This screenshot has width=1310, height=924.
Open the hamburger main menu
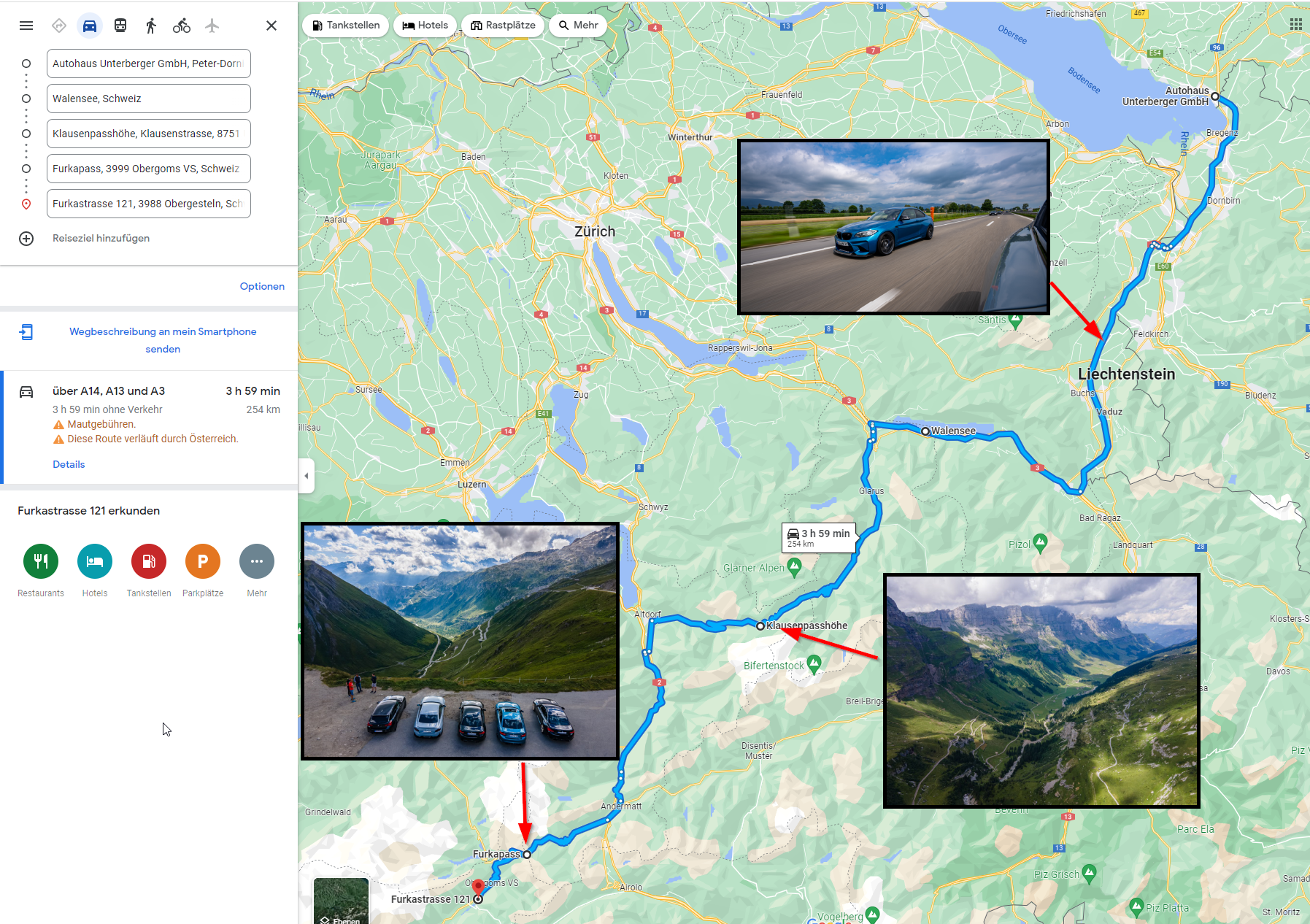click(26, 26)
